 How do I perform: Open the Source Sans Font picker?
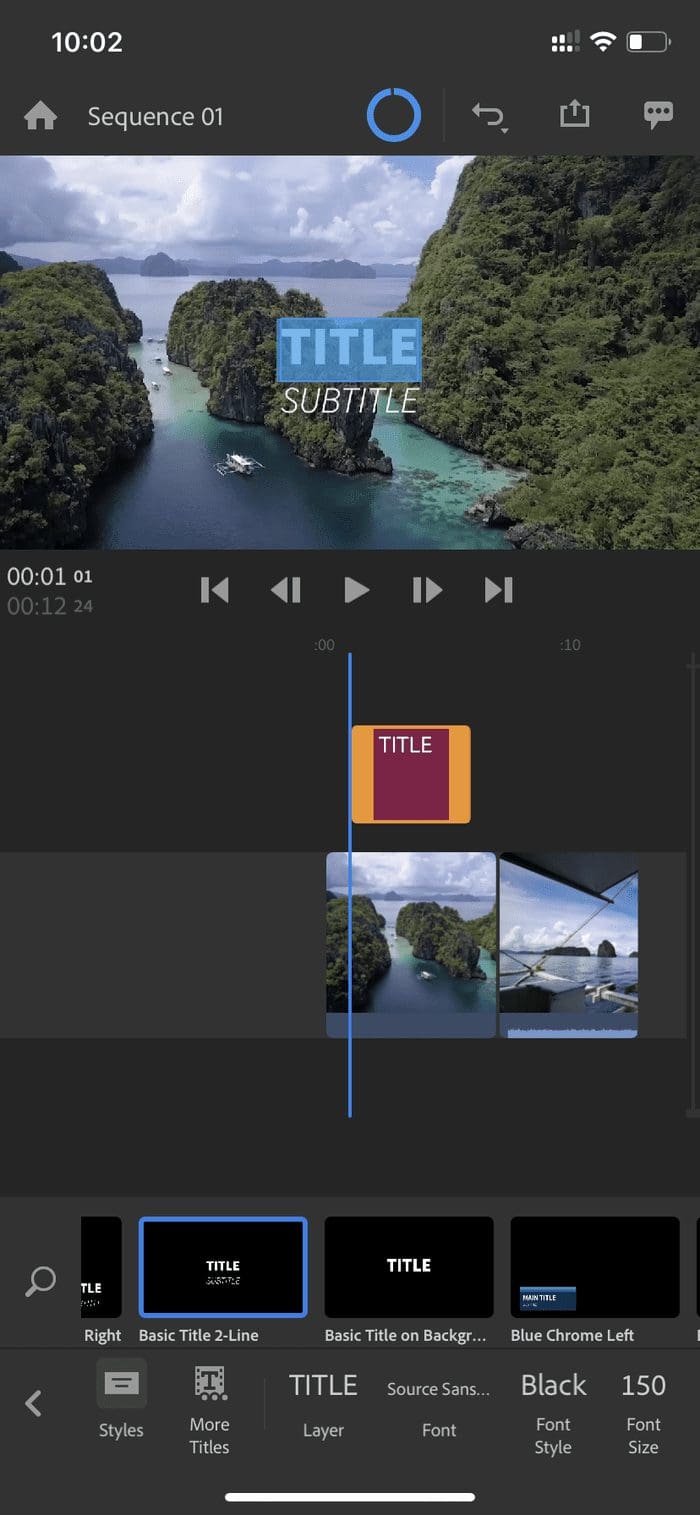tap(439, 1407)
